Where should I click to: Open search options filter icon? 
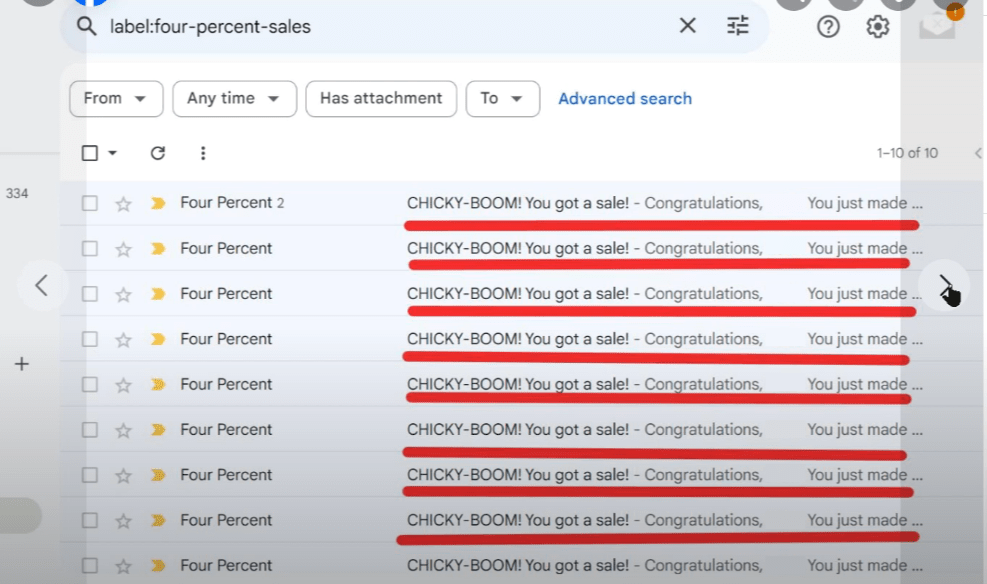(738, 26)
